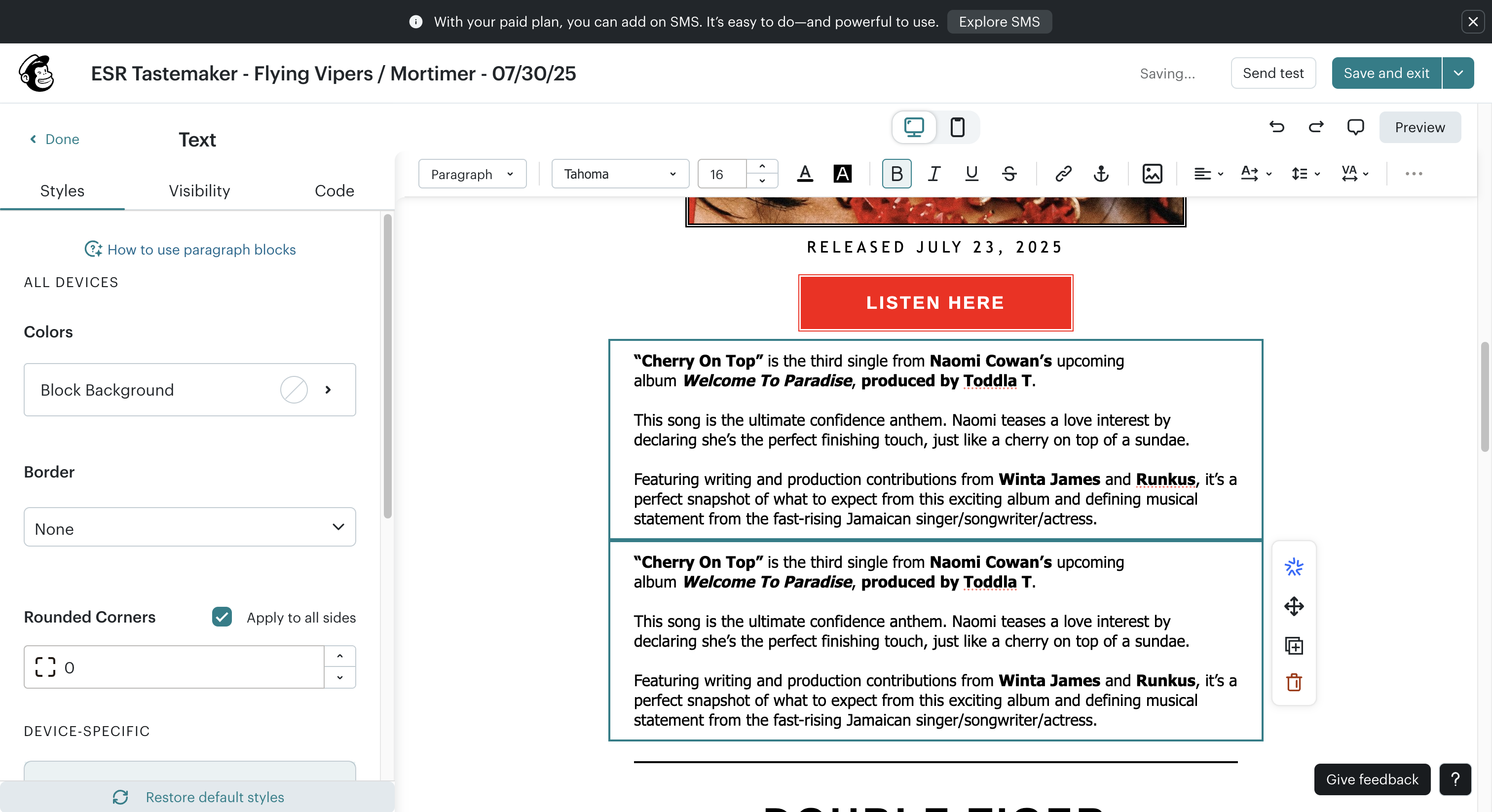Viewport: 1492px width, 812px height.
Task: Expand the Block Background options
Action: pos(328,390)
